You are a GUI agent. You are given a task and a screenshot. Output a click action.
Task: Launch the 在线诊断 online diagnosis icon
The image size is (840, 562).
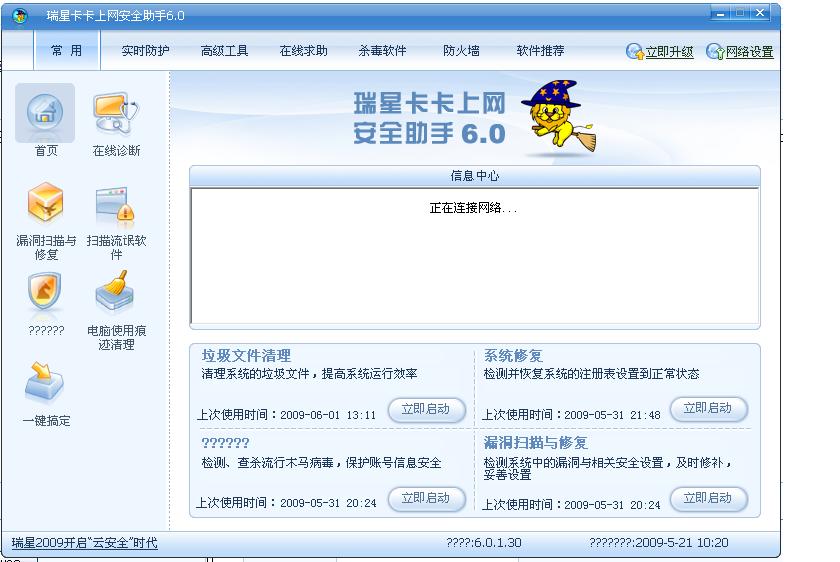pyautogui.click(x=116, y=113)
